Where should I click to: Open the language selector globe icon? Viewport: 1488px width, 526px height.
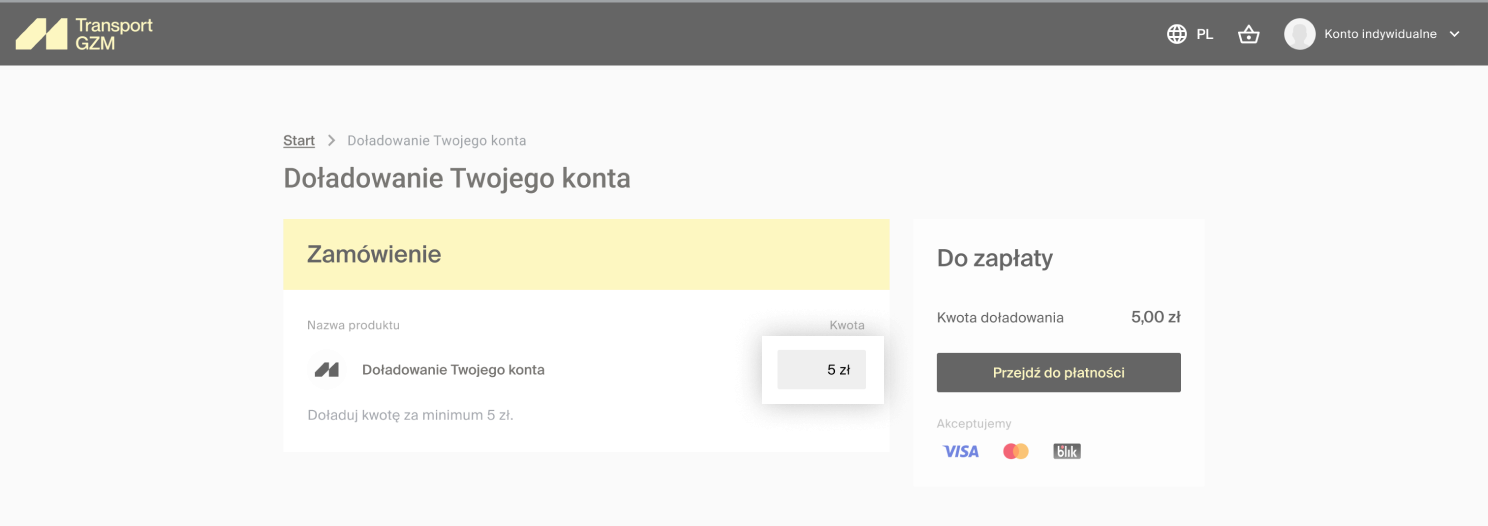(1177, 34)
